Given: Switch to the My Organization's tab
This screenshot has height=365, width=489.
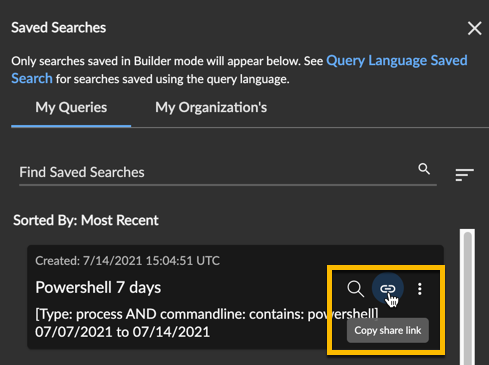Looking at the screenshot, I should pos(211,108).
